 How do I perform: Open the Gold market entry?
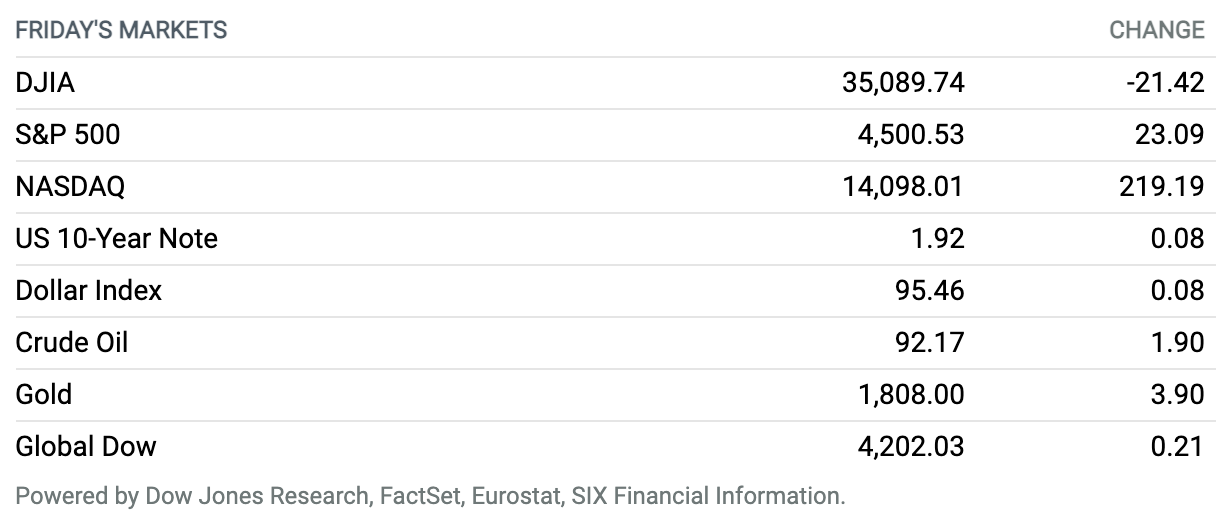click(44, 394)
